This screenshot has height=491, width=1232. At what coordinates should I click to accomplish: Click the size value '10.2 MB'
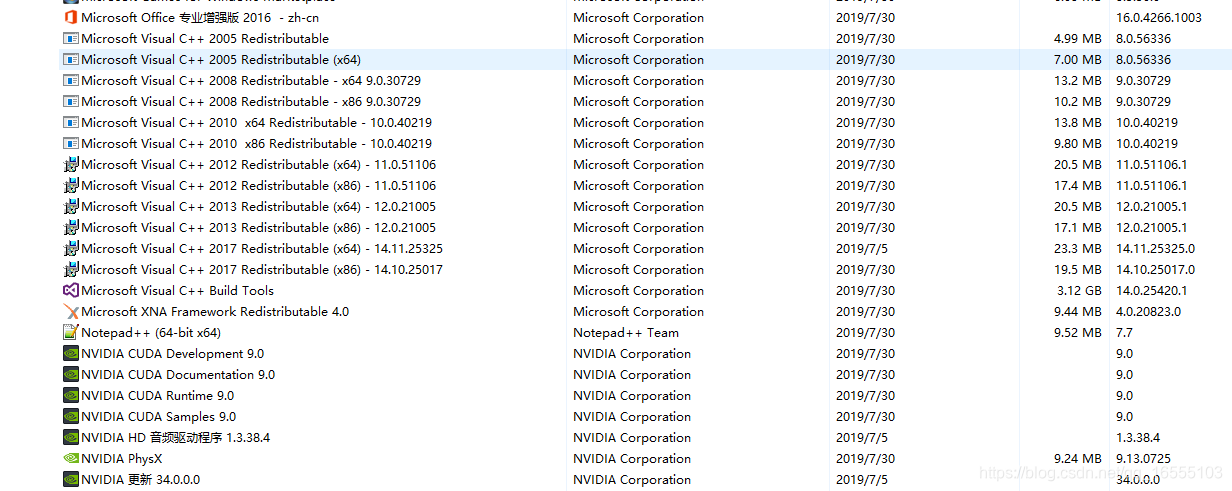tap(1077, 102)
